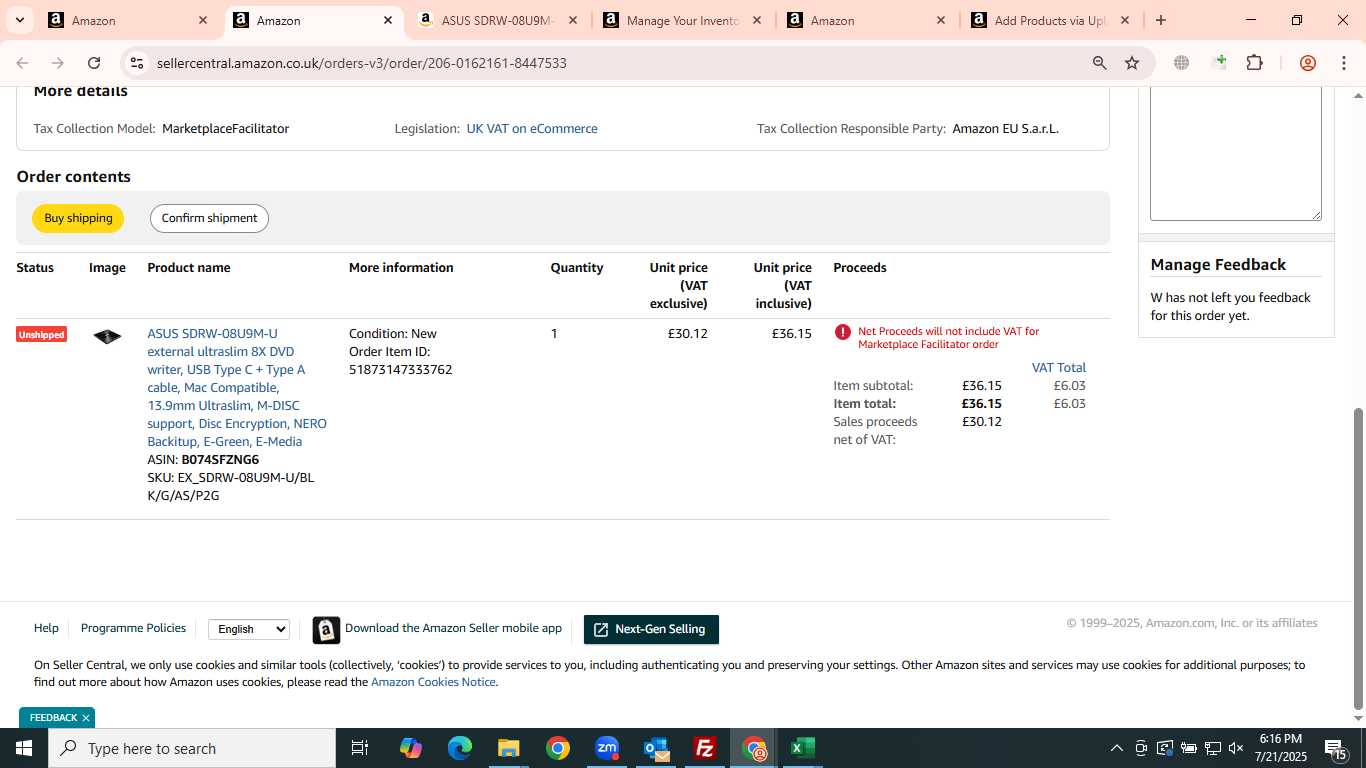This screenshot has width=1366, height=768.
Task: Open the Amazon Cookies Notice link
Action: tap(433, 682)
